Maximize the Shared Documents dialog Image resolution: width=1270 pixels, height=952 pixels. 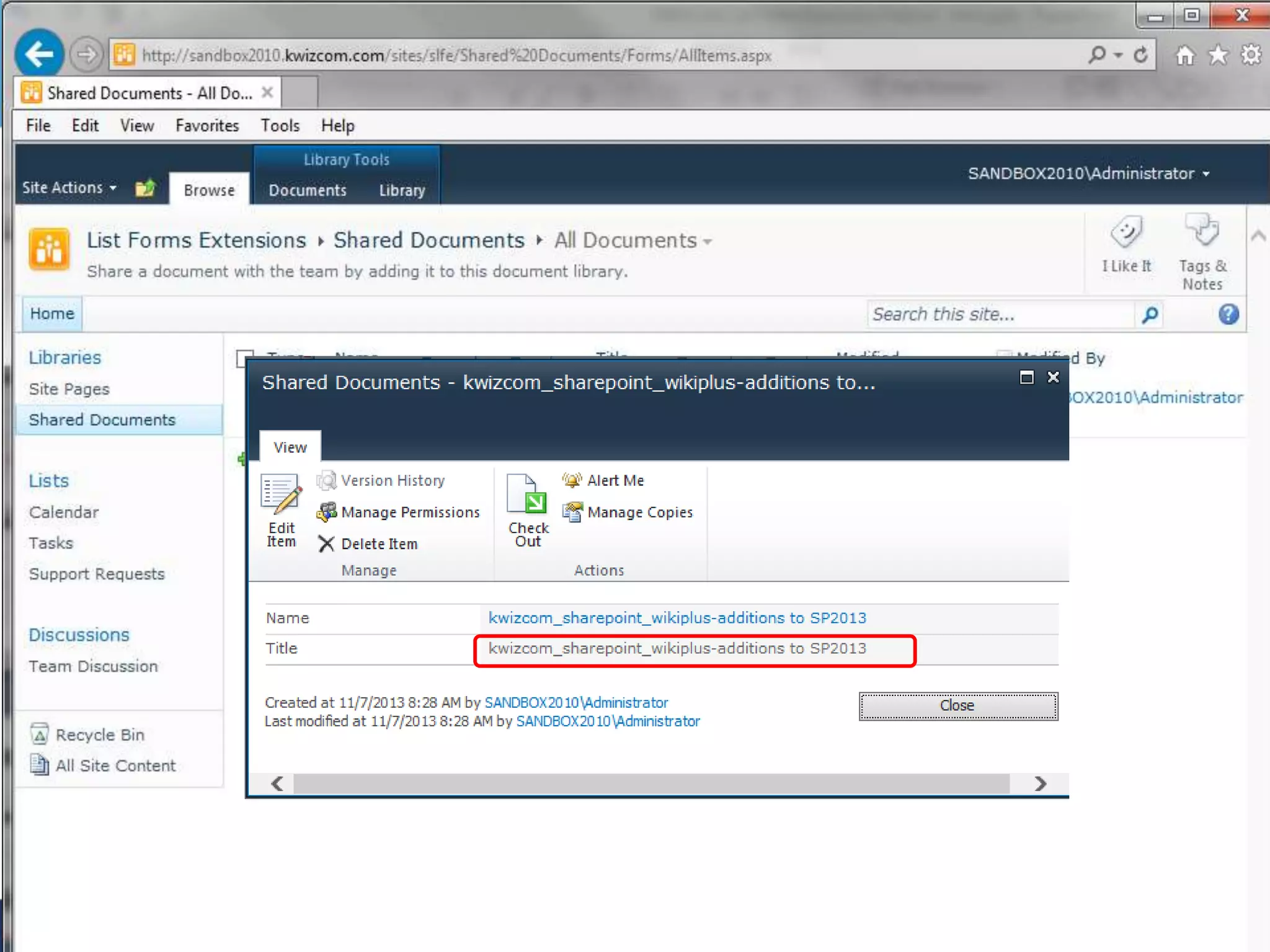click(x=1026, y=377)
